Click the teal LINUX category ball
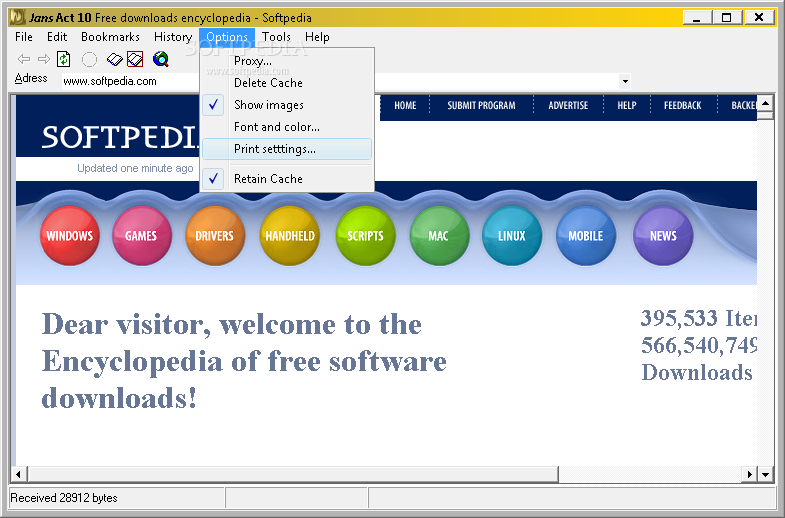The image size is (785, 518). pos(512,236)
